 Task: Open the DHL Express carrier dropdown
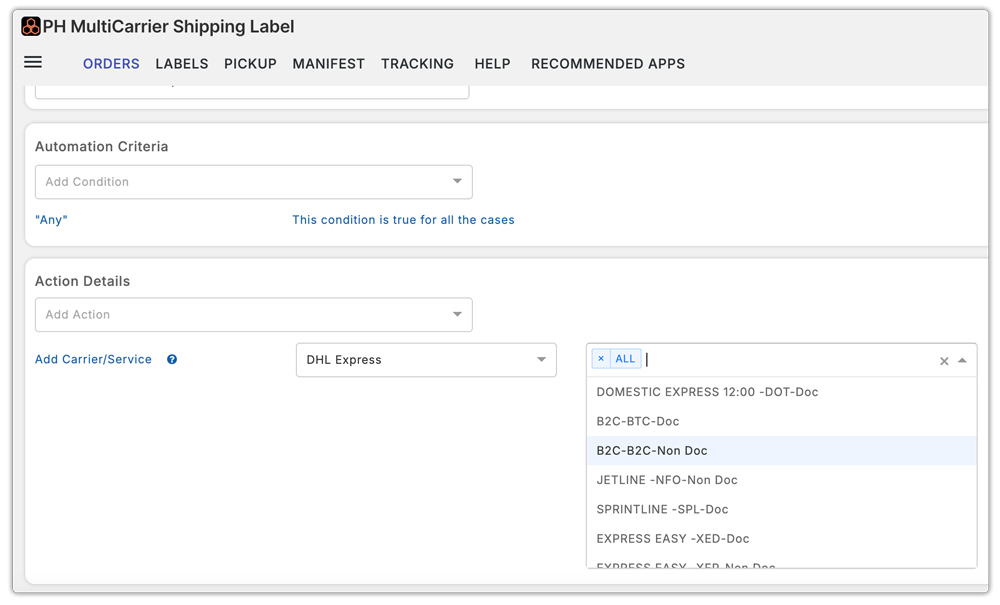click(x=426, y=360)
